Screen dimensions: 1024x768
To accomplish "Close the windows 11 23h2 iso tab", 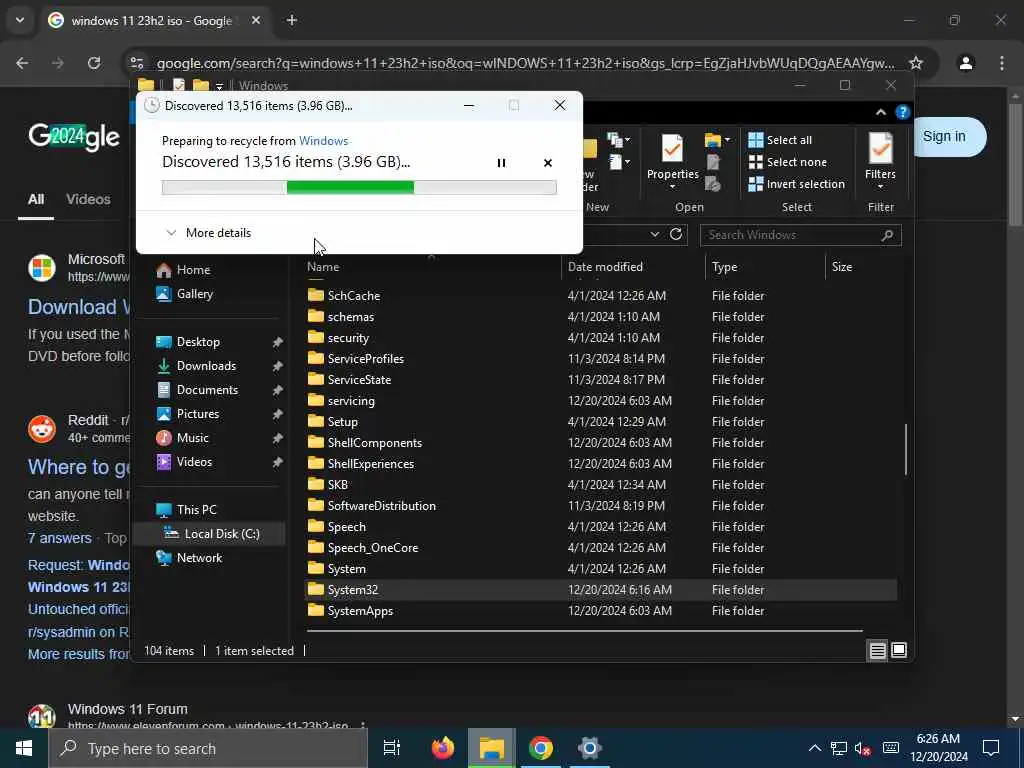I will point(256,20).
